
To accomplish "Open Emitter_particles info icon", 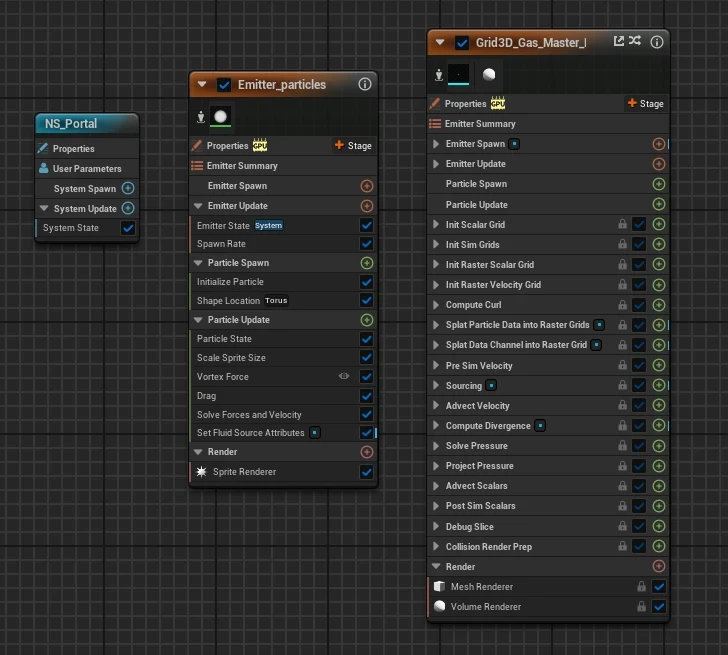I will [364, 84].
